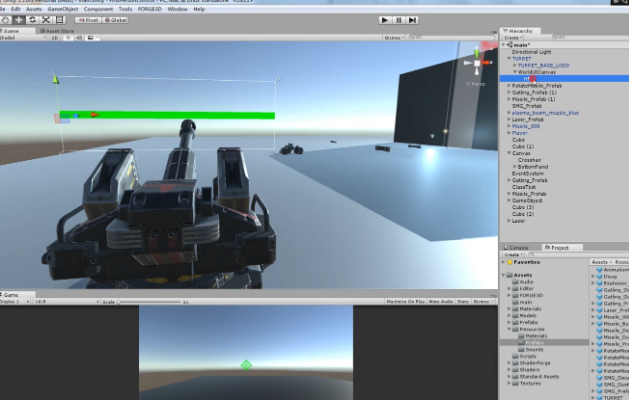Screen dimensions: 629x400
Task: Open the Hierarchy Create dropdown
Action: pos(513,38)
